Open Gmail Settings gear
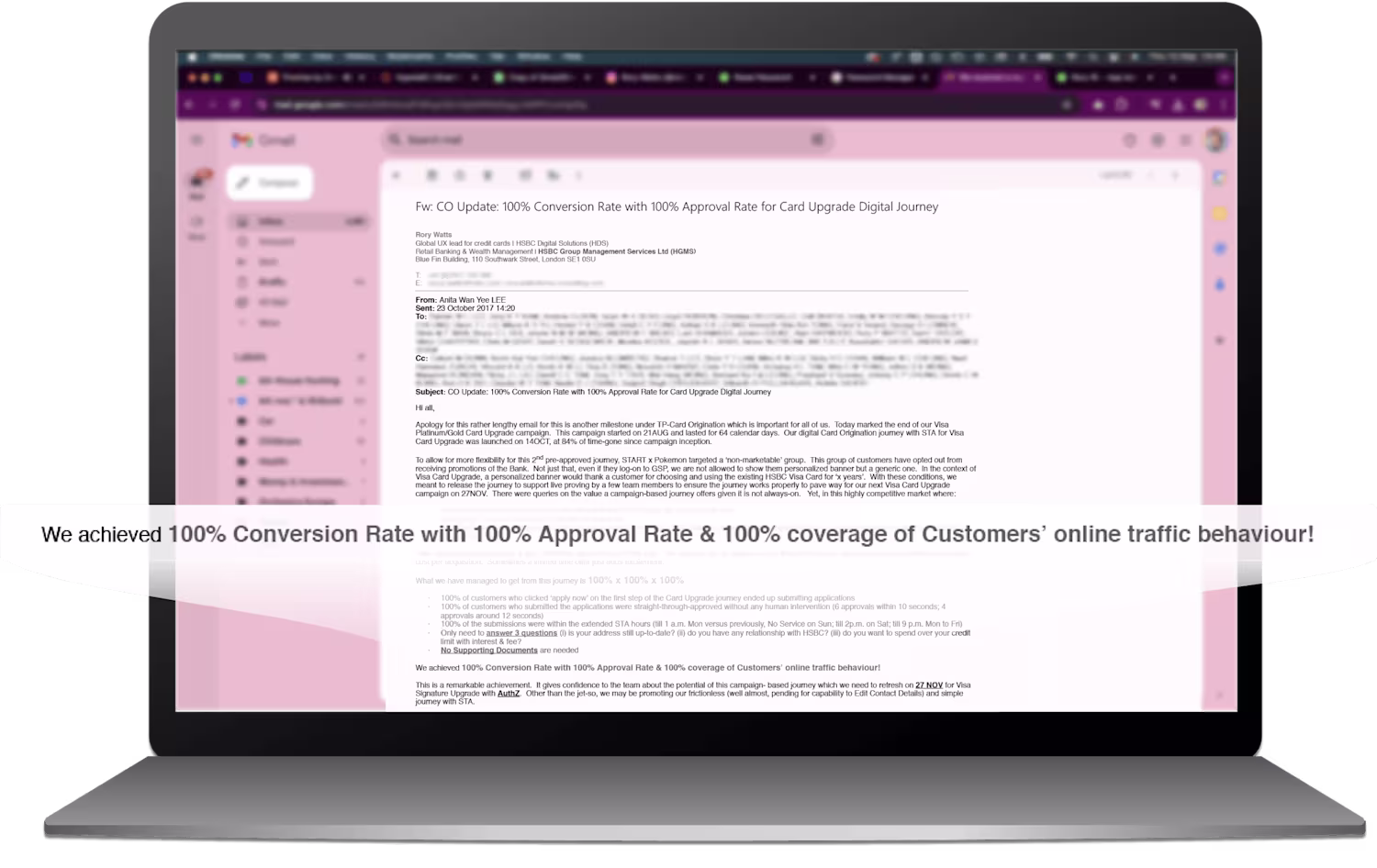Viewport: 1377px width, 868px height. pyautogui.click(x=1158, y=140)
